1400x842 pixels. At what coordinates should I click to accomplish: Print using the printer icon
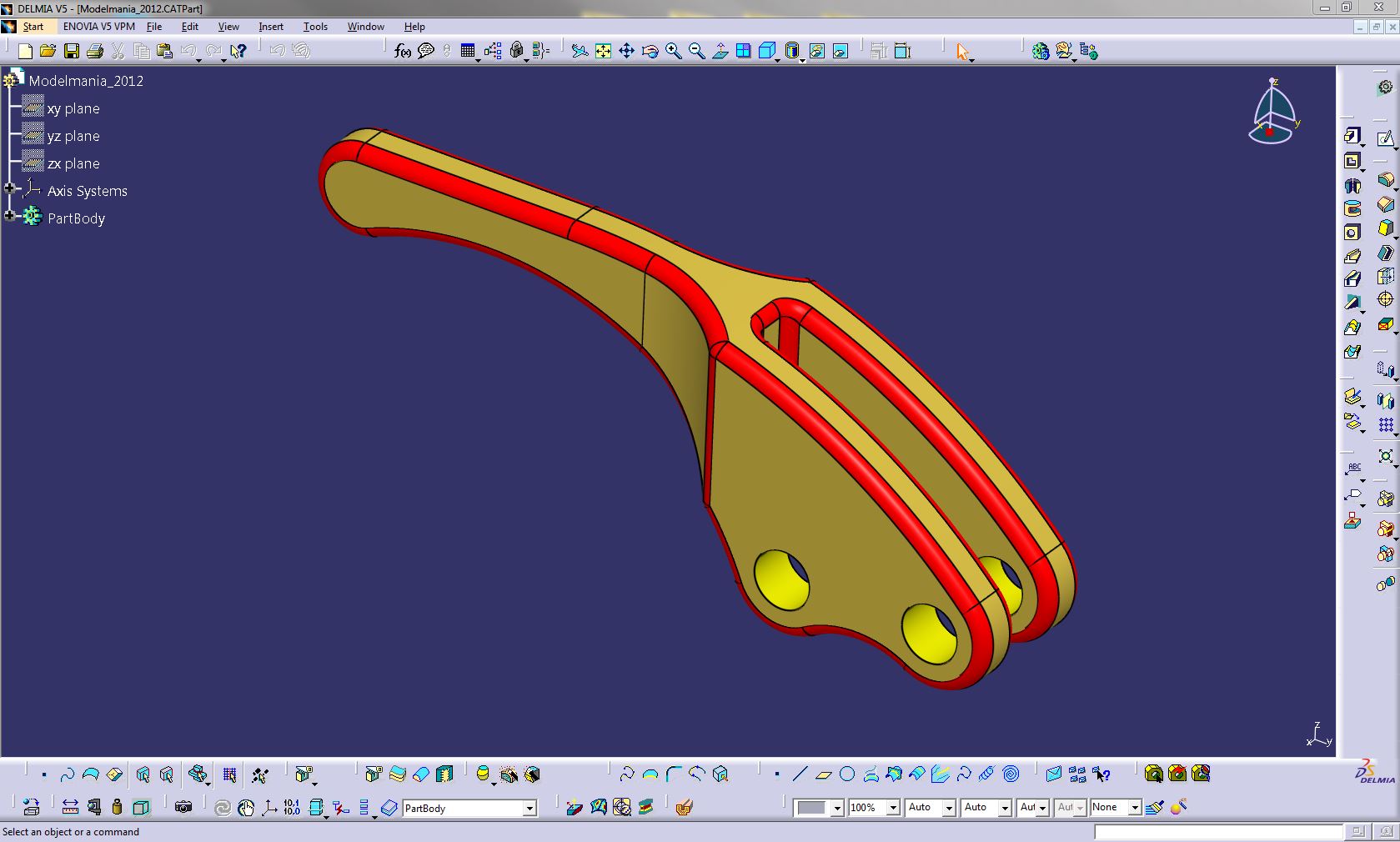coord(94,52)
